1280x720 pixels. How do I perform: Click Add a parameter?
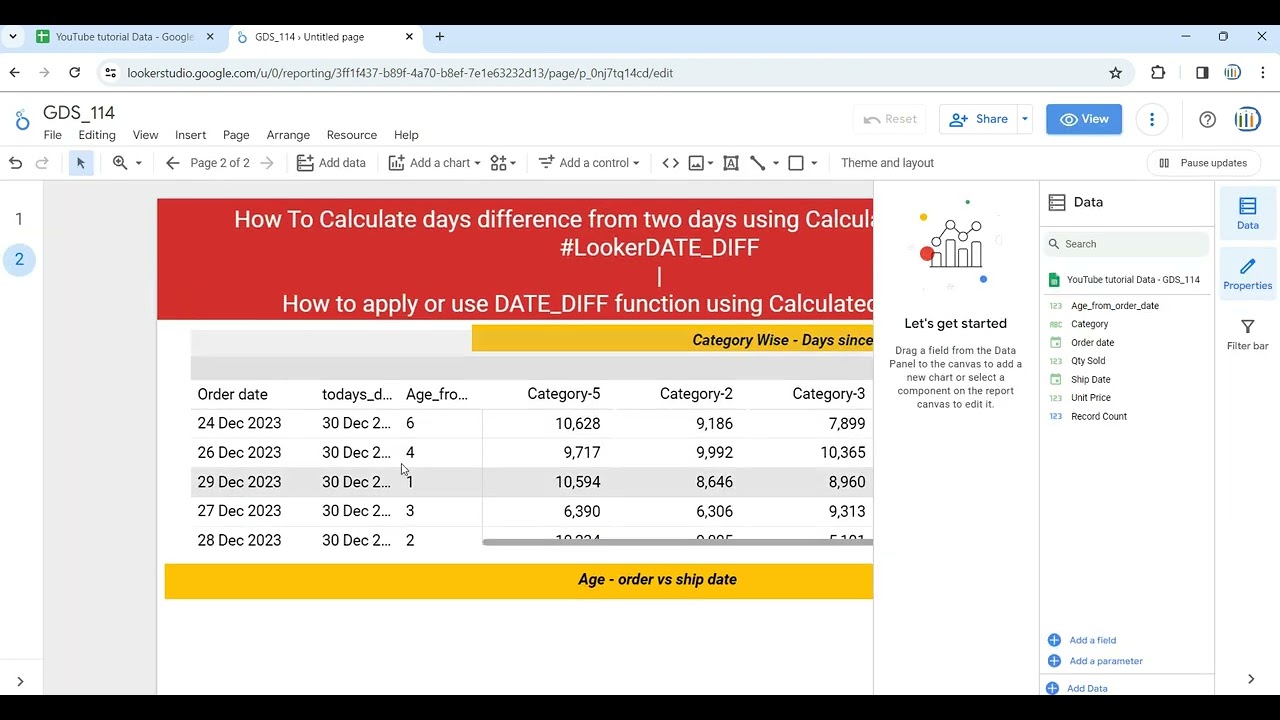pyautogui.click(x=1095, y=661)
